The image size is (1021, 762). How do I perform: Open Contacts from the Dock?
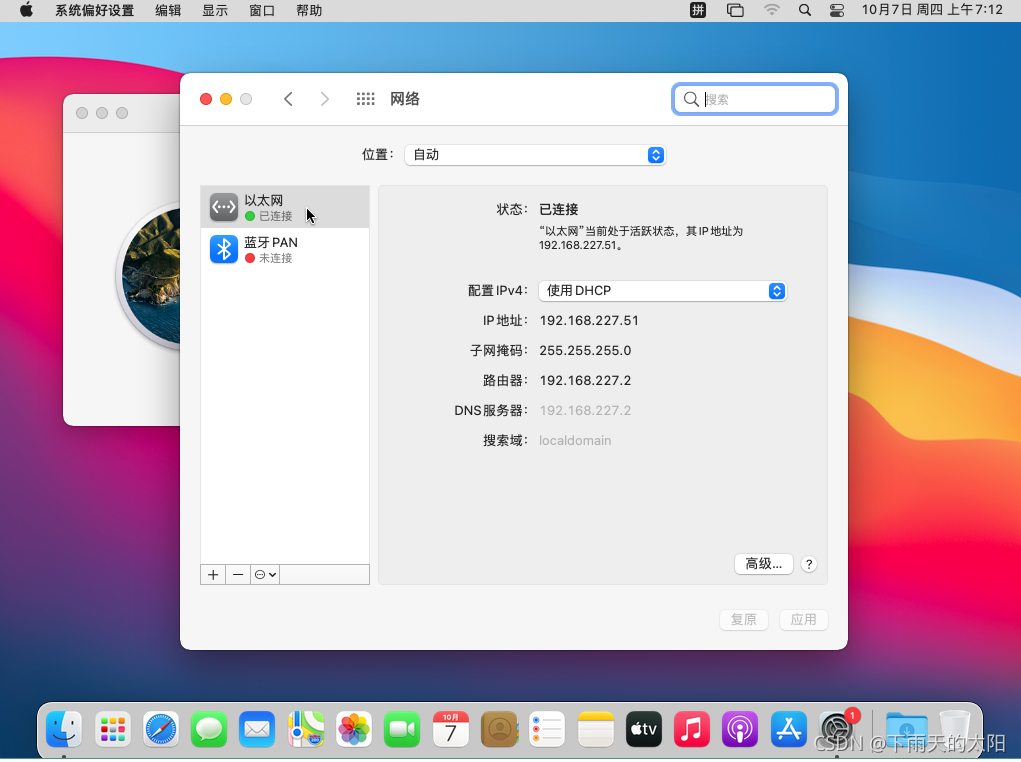(x=499, y=729)
